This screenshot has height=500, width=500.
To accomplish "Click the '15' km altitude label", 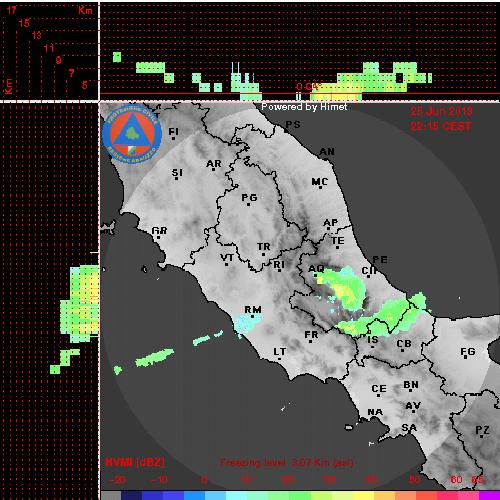I will pyautogui.click(x=24, y=23).
